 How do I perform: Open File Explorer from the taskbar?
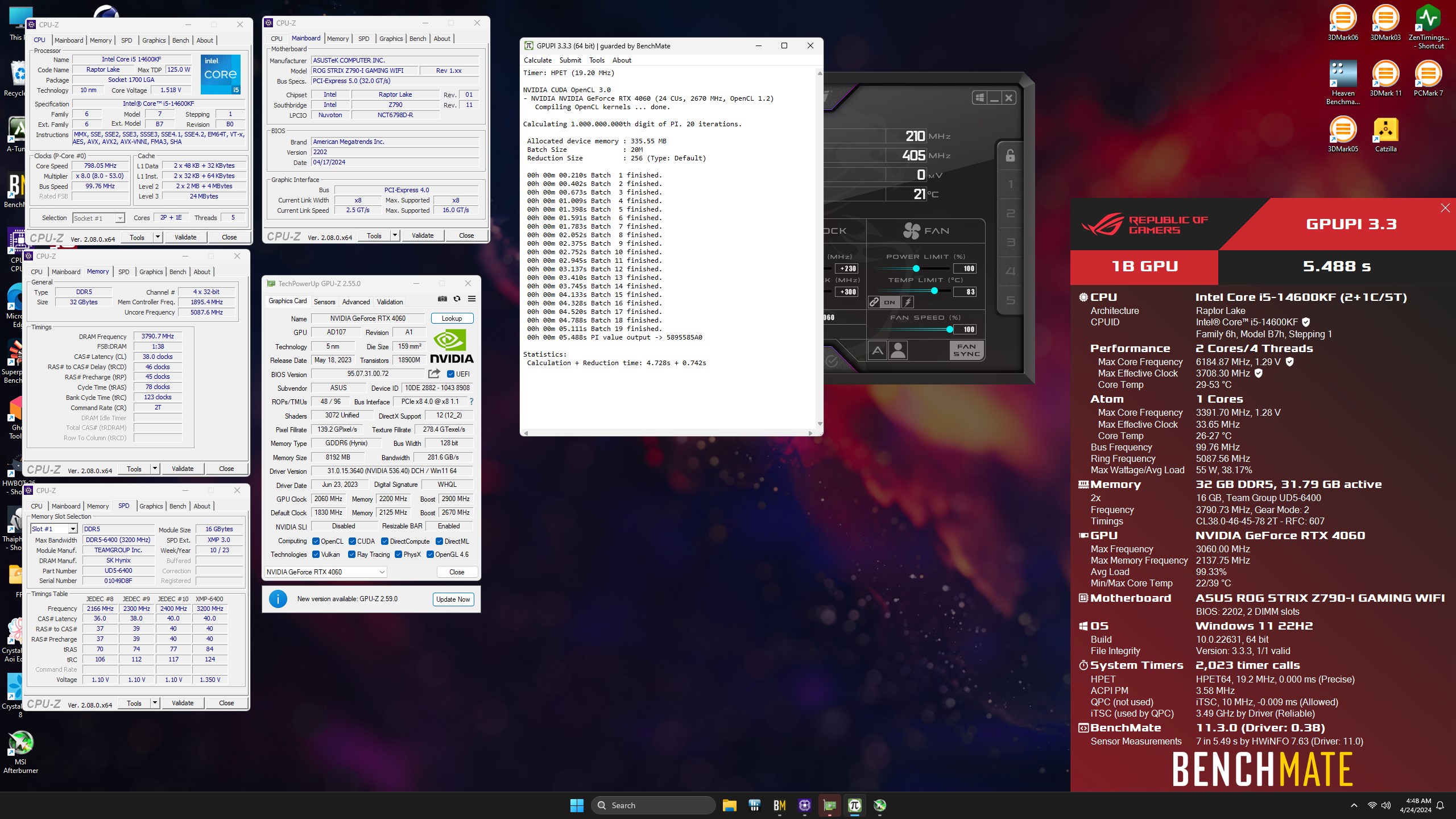coord(729,805)
